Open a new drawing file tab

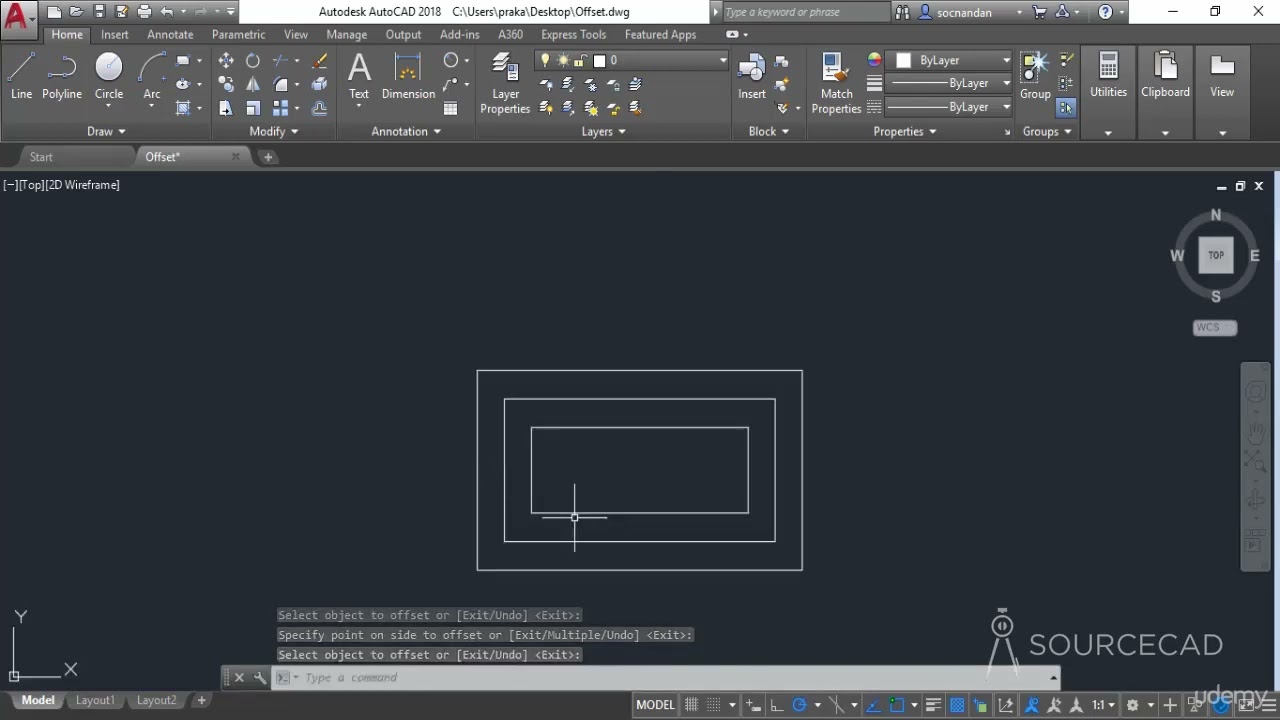pyautogui.click(x=267, y=157)
